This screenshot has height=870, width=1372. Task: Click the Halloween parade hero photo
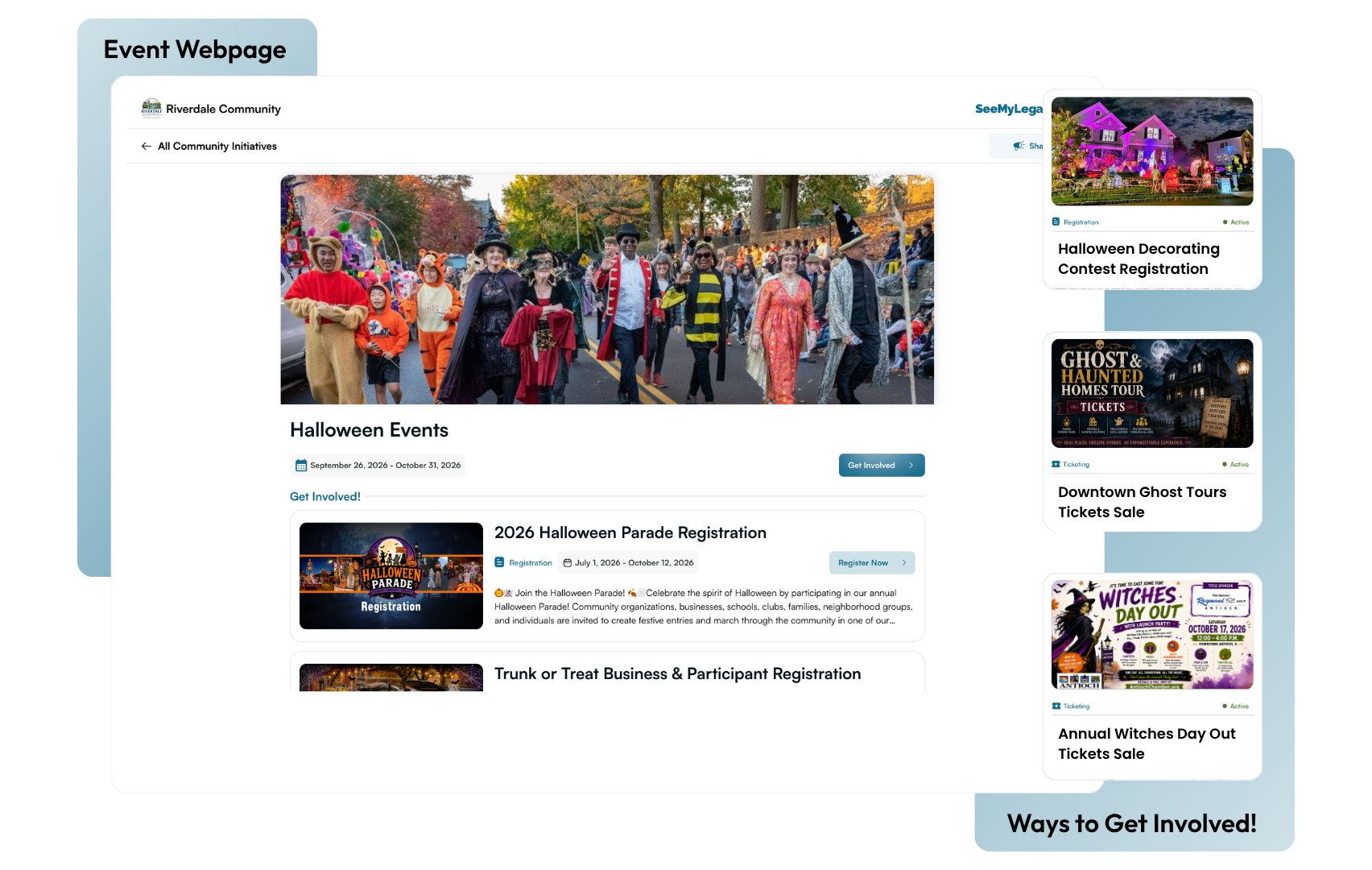tap(607, 289)
